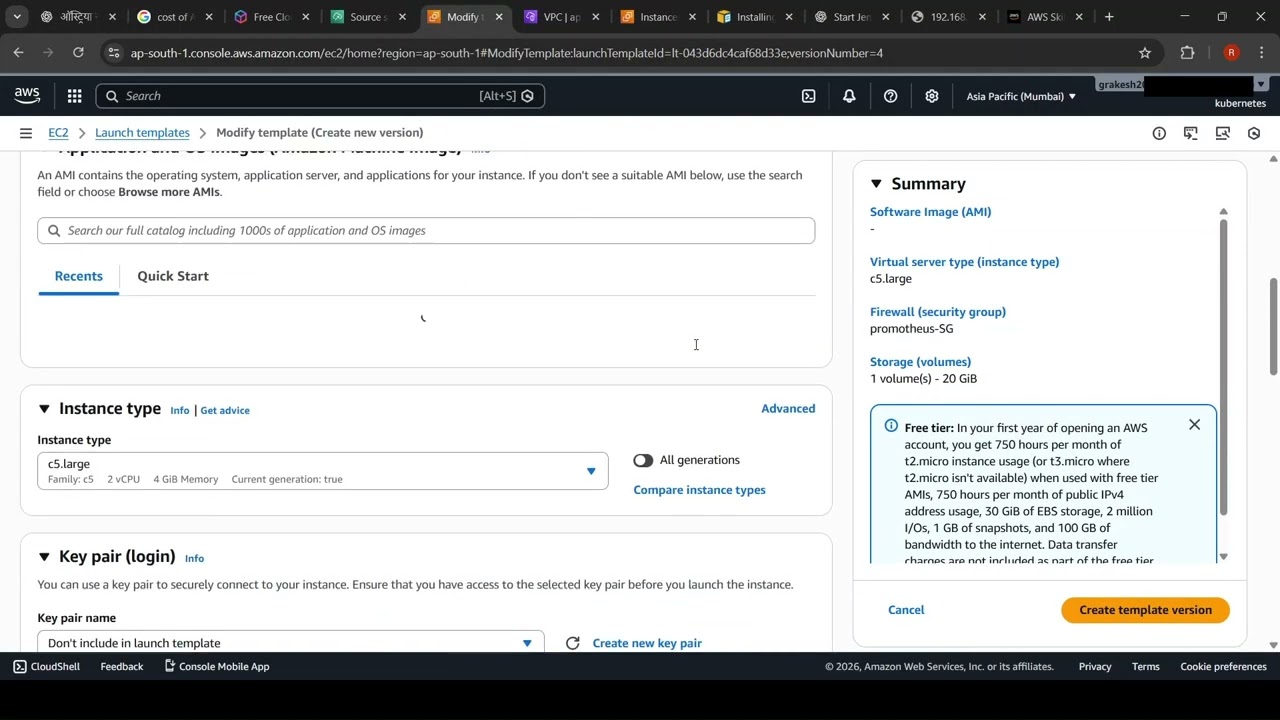The image size is (1280, 720).
Task: Click the Storage (volumes) summary link
Action: click(x=920, y=362)
